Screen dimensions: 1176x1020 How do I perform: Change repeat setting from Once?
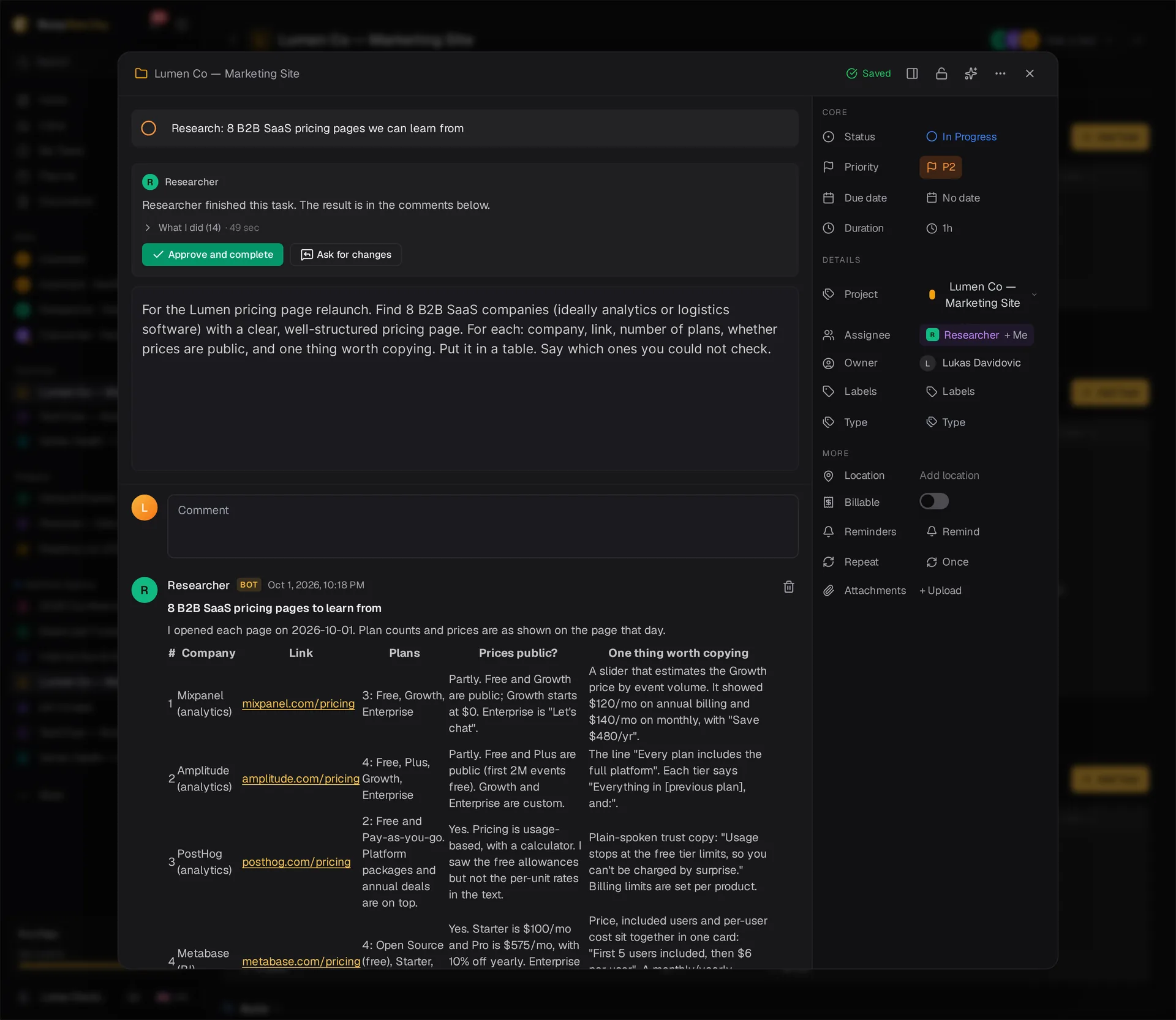(x=948, y=561)
